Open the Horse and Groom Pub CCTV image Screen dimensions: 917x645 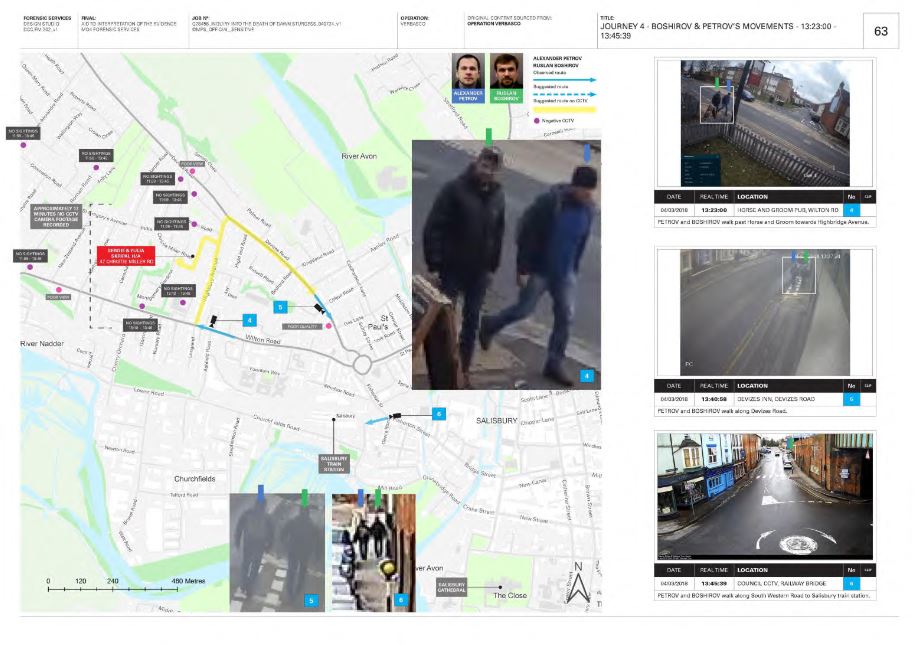764,122
